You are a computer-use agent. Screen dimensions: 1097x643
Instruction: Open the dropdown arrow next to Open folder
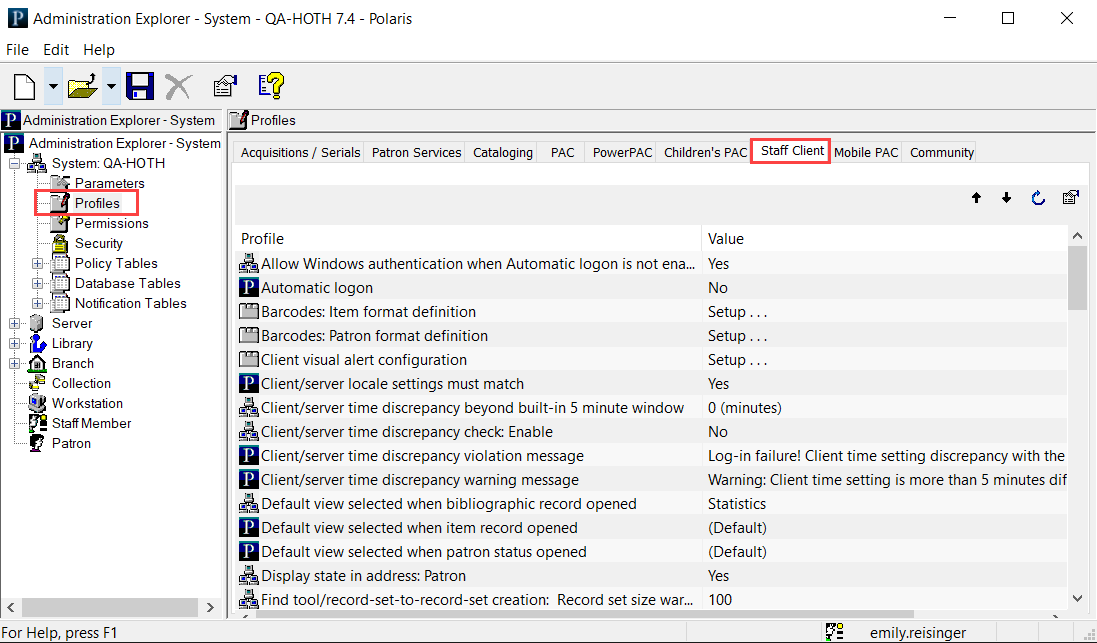[x=111, y=87]
